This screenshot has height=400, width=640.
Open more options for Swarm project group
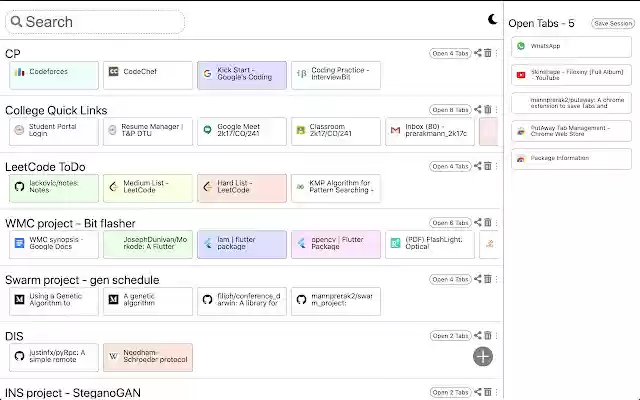coord(497,279)
